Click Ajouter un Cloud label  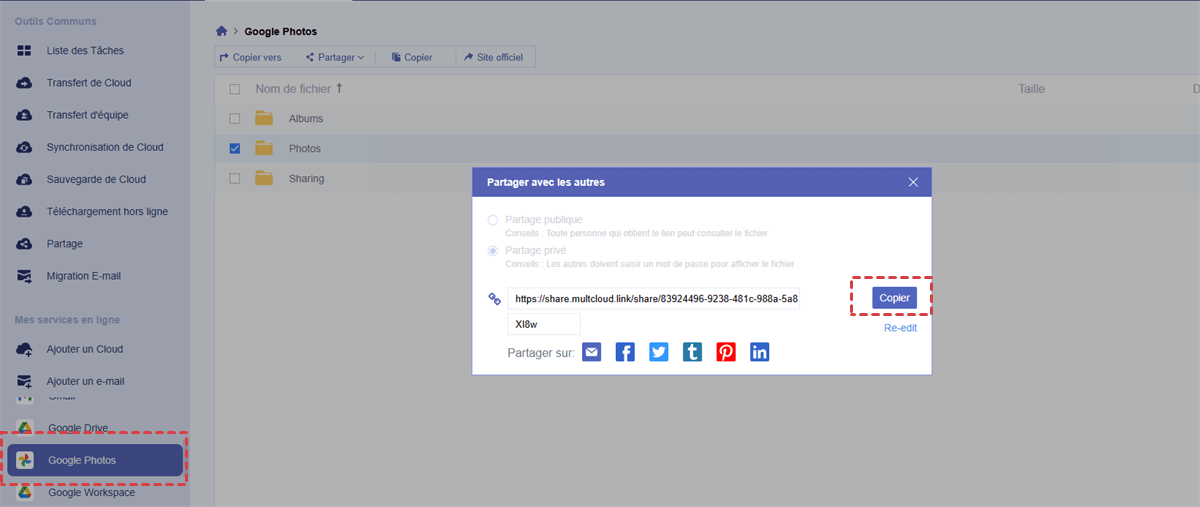point(85,349)
